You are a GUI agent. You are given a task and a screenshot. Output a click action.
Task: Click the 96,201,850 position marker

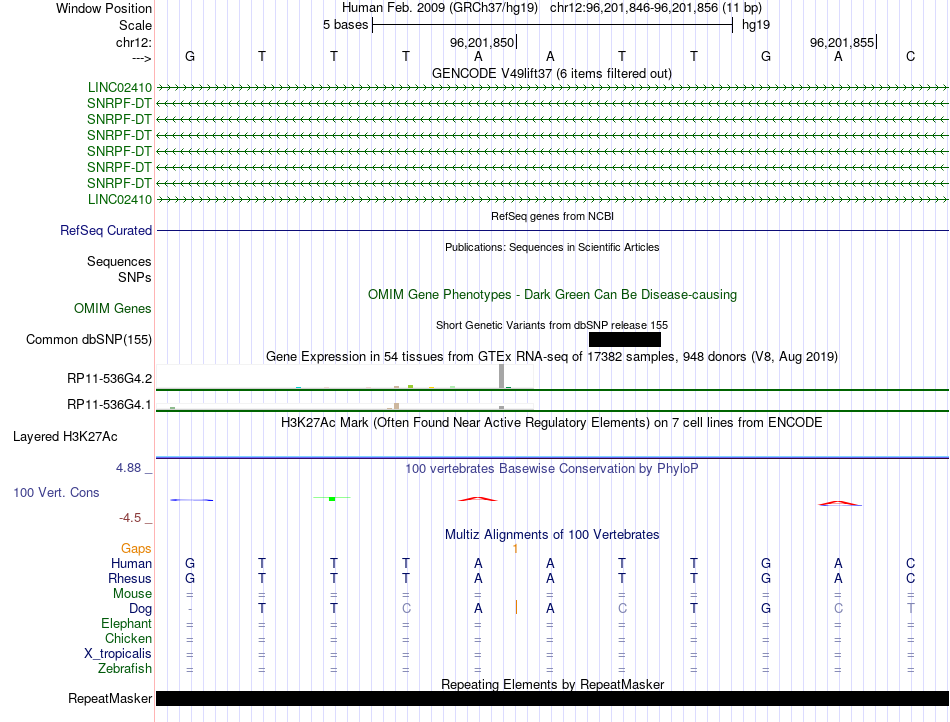(x=483, y=42)
